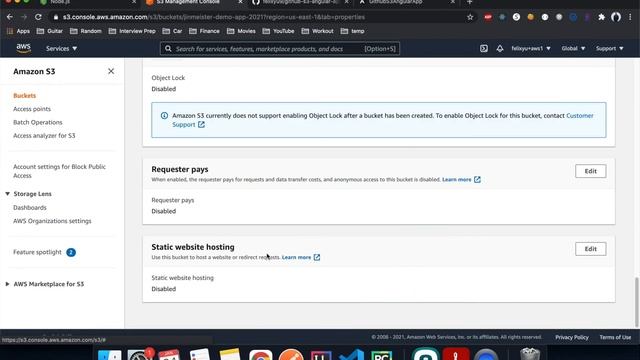
Task: Open the Guitar bookmarks folder
Action: click(49, 31)
